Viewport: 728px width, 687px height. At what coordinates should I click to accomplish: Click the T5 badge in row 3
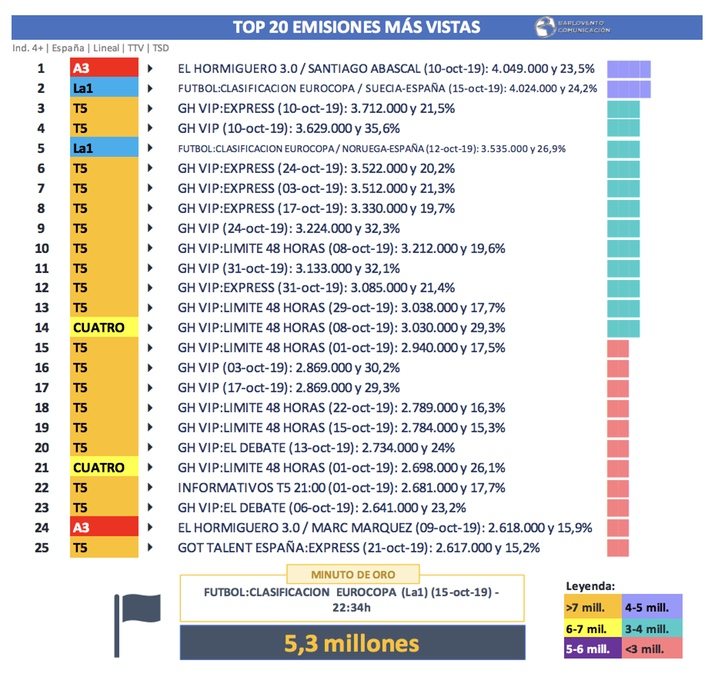point(103,109)
